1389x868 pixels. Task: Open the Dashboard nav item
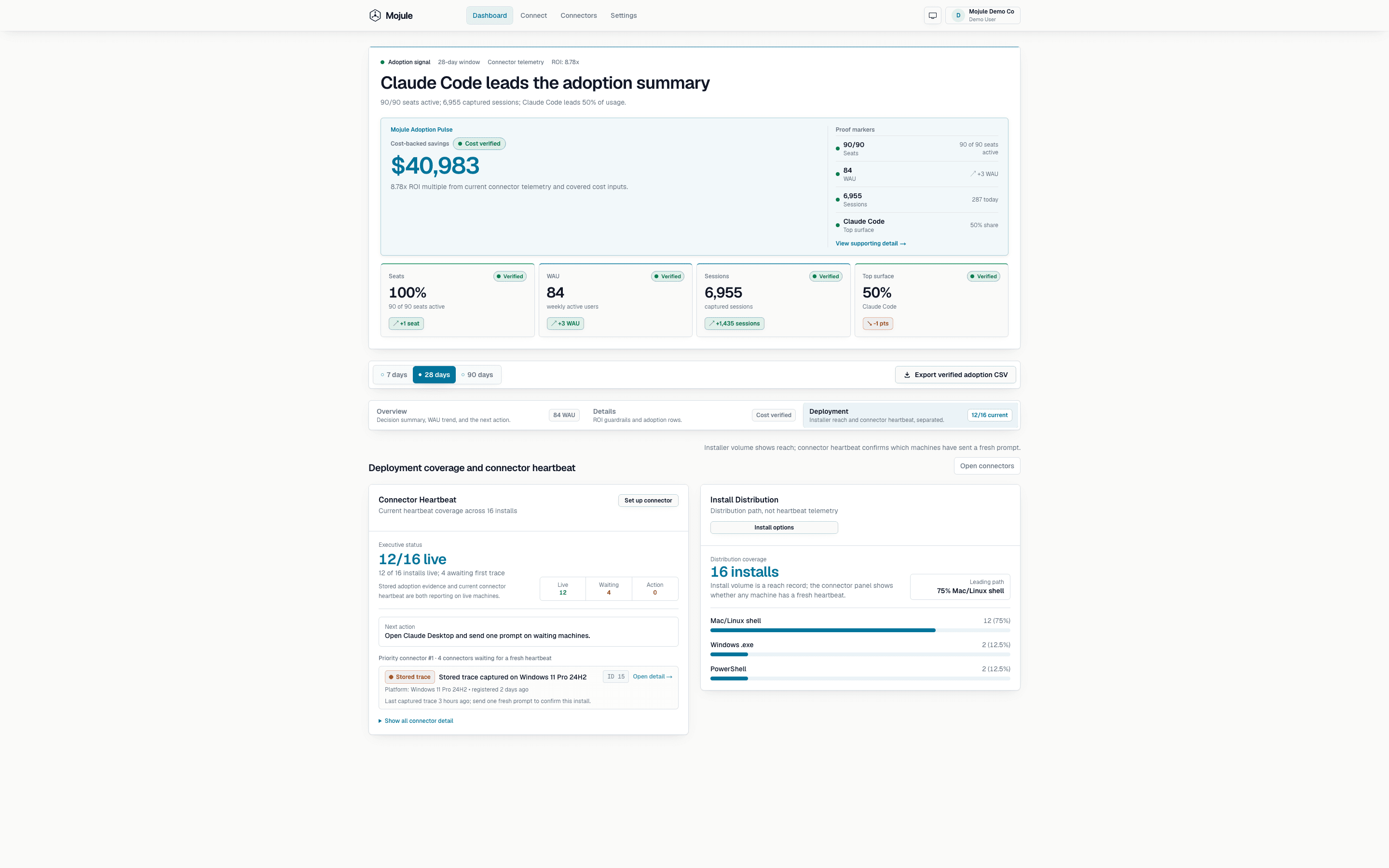490,15
